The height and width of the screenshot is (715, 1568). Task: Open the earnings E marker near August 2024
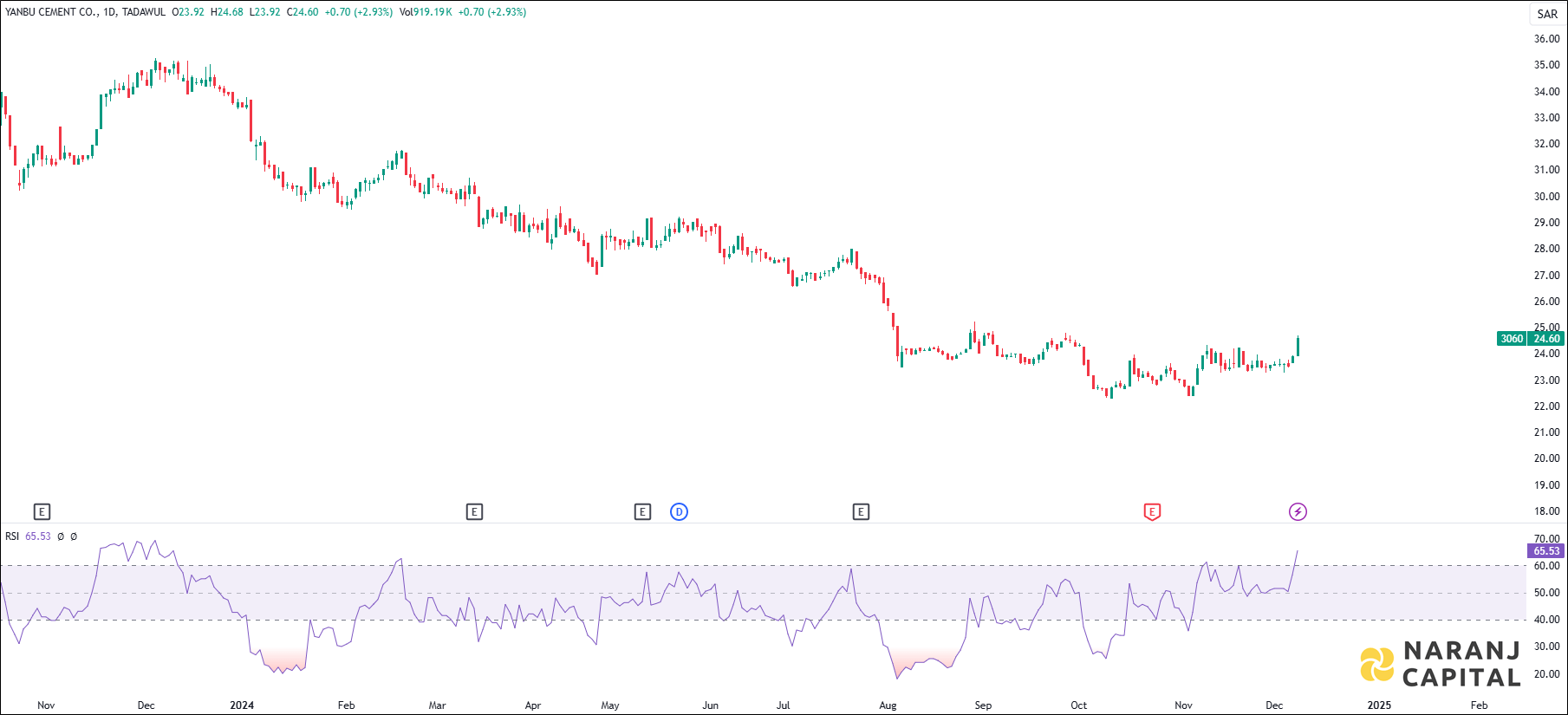click(x=861, y=512)
